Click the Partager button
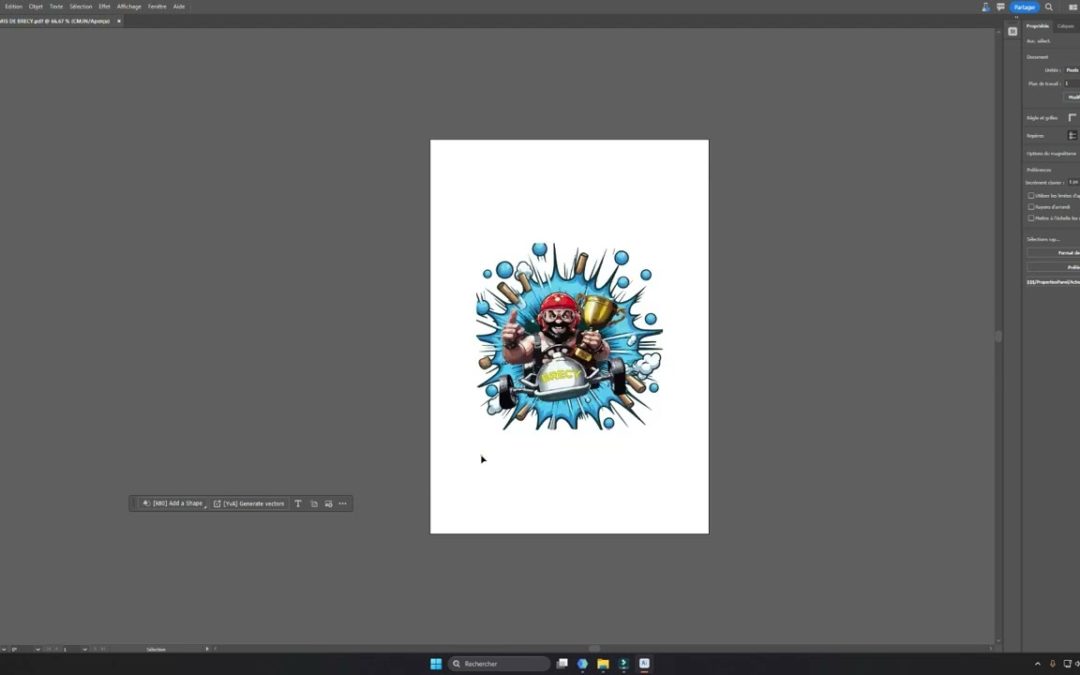The width and height of the screenshot is (1080, 675). pyautogui.click(x=1024, y=7)
